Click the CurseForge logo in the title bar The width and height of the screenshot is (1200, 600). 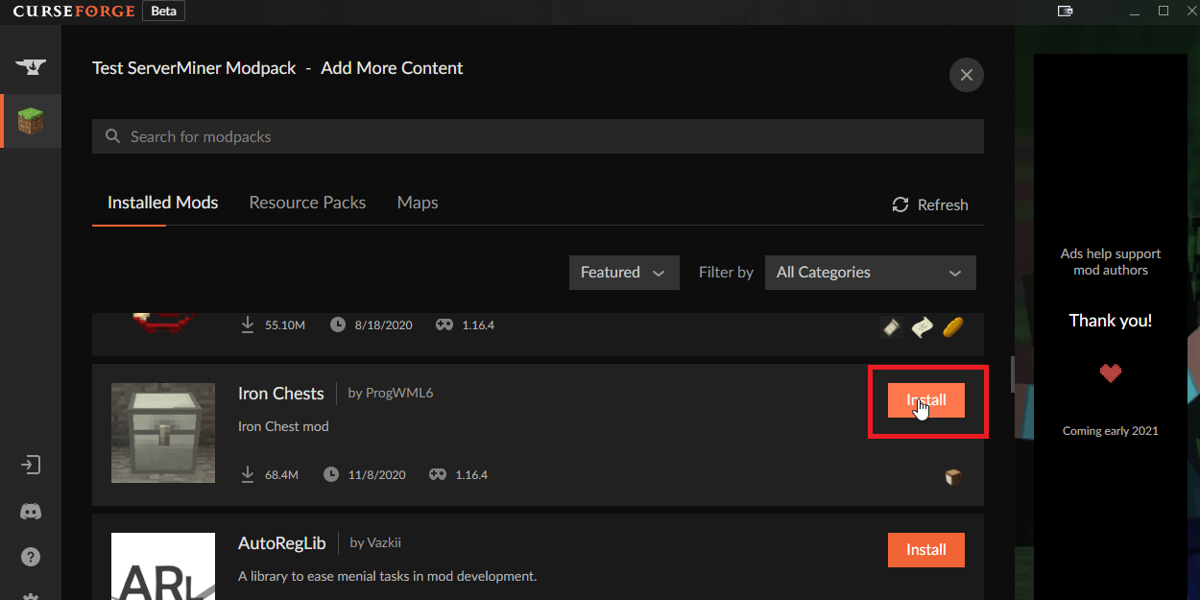(x=72, y=11)
